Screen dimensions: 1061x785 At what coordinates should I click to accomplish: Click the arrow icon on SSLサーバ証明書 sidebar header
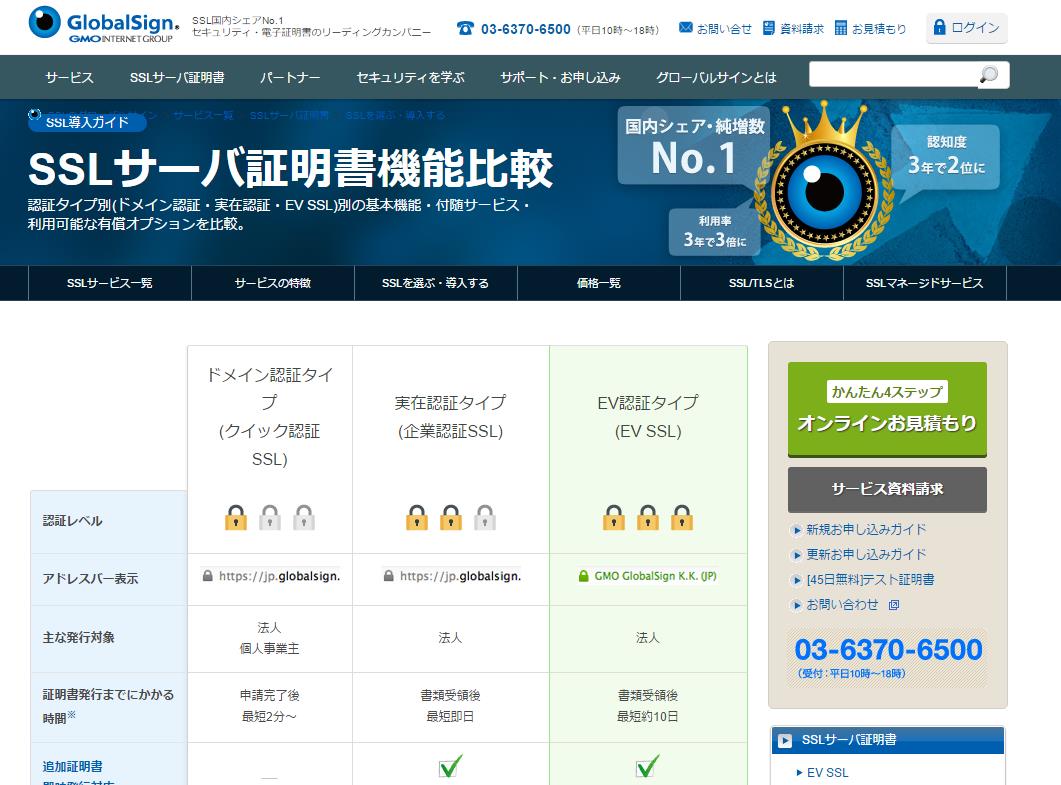point(785,741)
